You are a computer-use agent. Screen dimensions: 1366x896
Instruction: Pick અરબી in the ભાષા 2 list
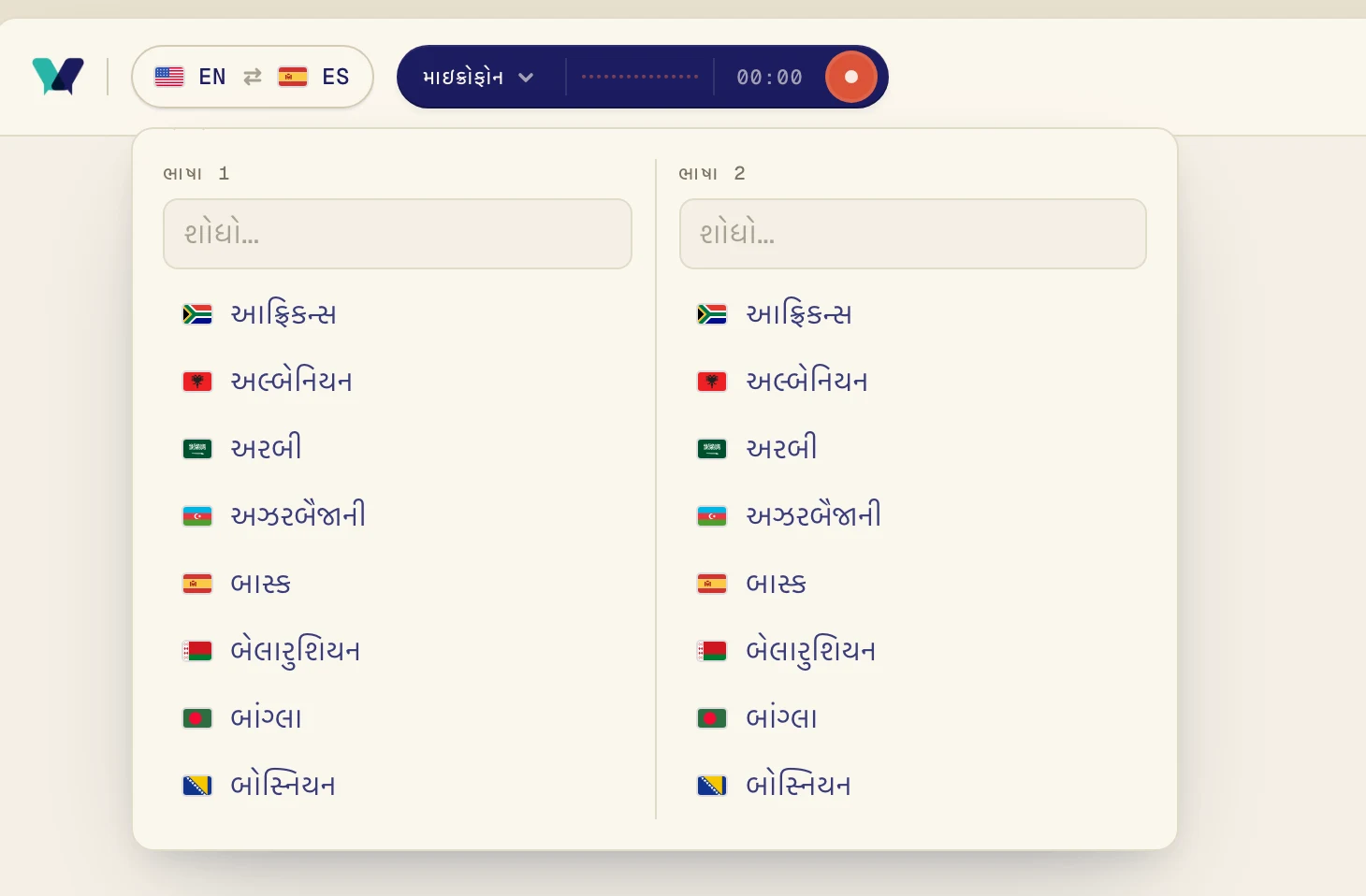click(x=913, y=449)
